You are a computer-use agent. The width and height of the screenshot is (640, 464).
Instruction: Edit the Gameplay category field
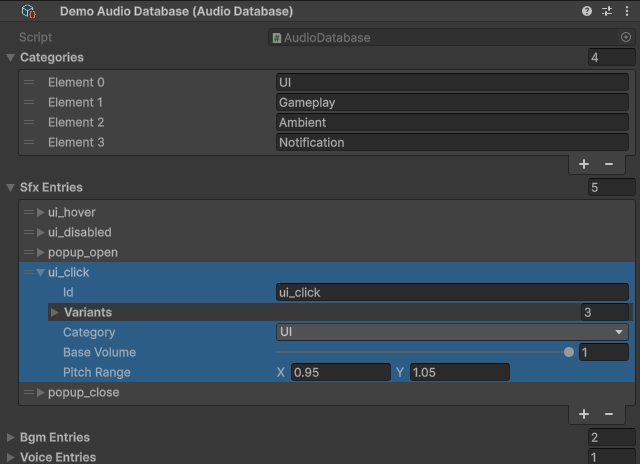pos(452,102)
